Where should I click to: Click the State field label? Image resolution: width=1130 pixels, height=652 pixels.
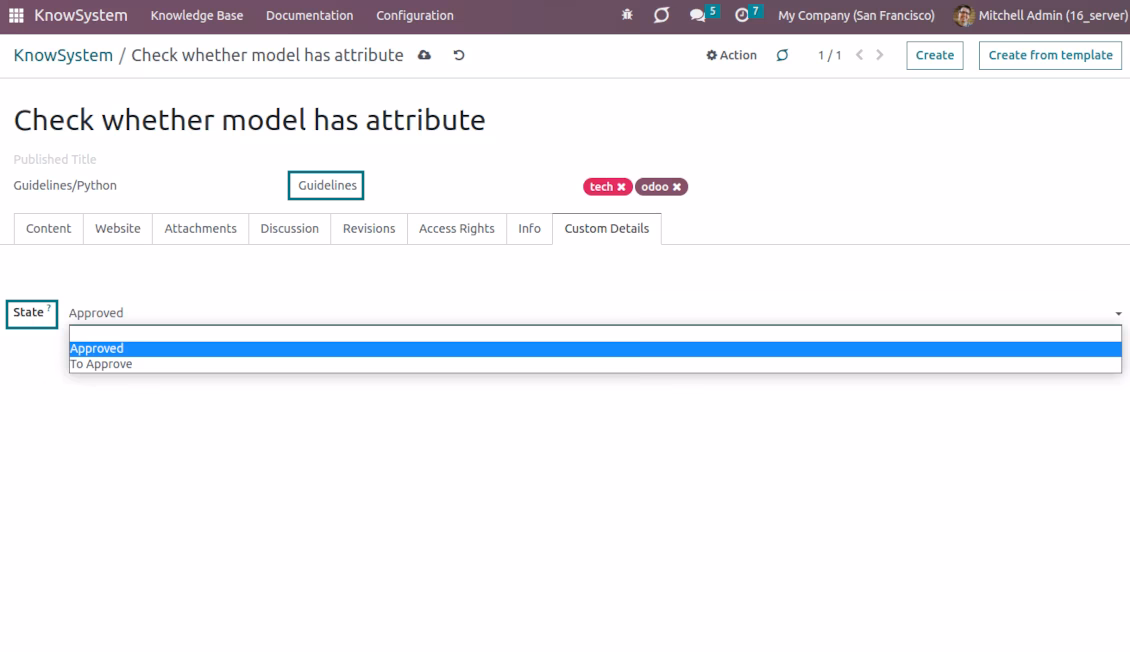[x=28, y=313]
